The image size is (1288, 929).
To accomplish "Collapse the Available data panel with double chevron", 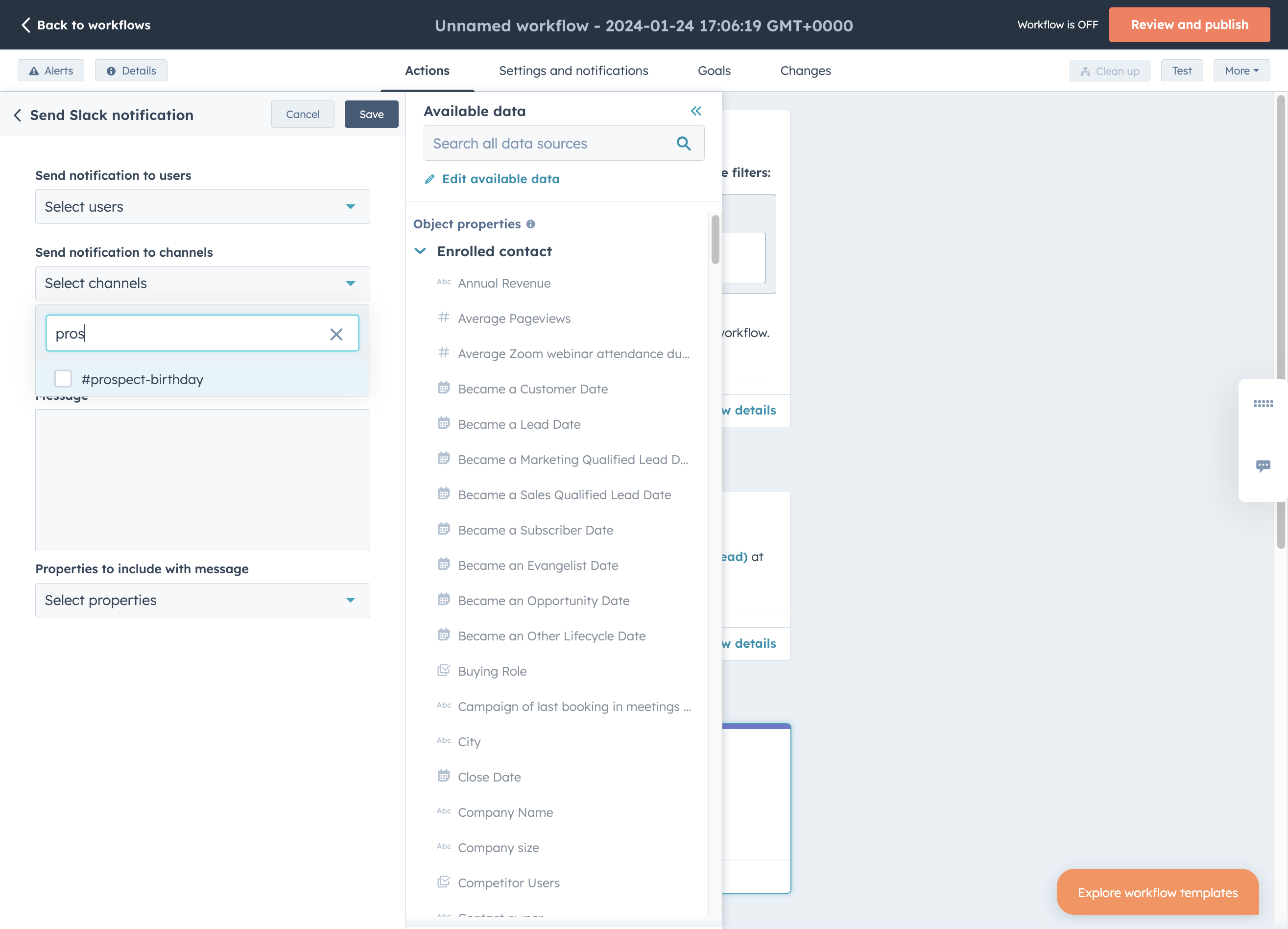I will coord(696,111).
